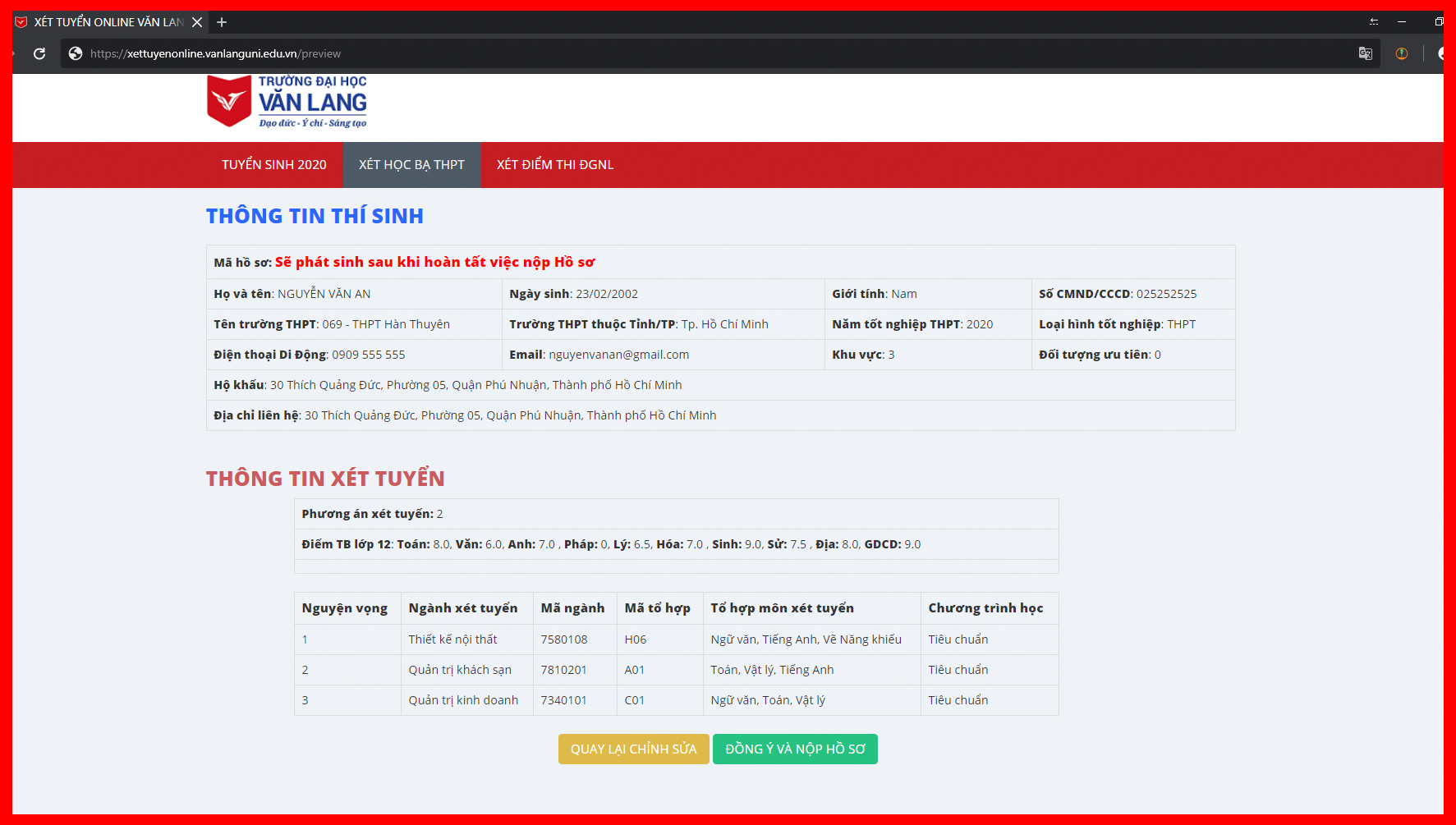Screen dimensions: 1456x825
Task: Click the Điểm TB lớp 12 scores row
Action: point(676,544)
